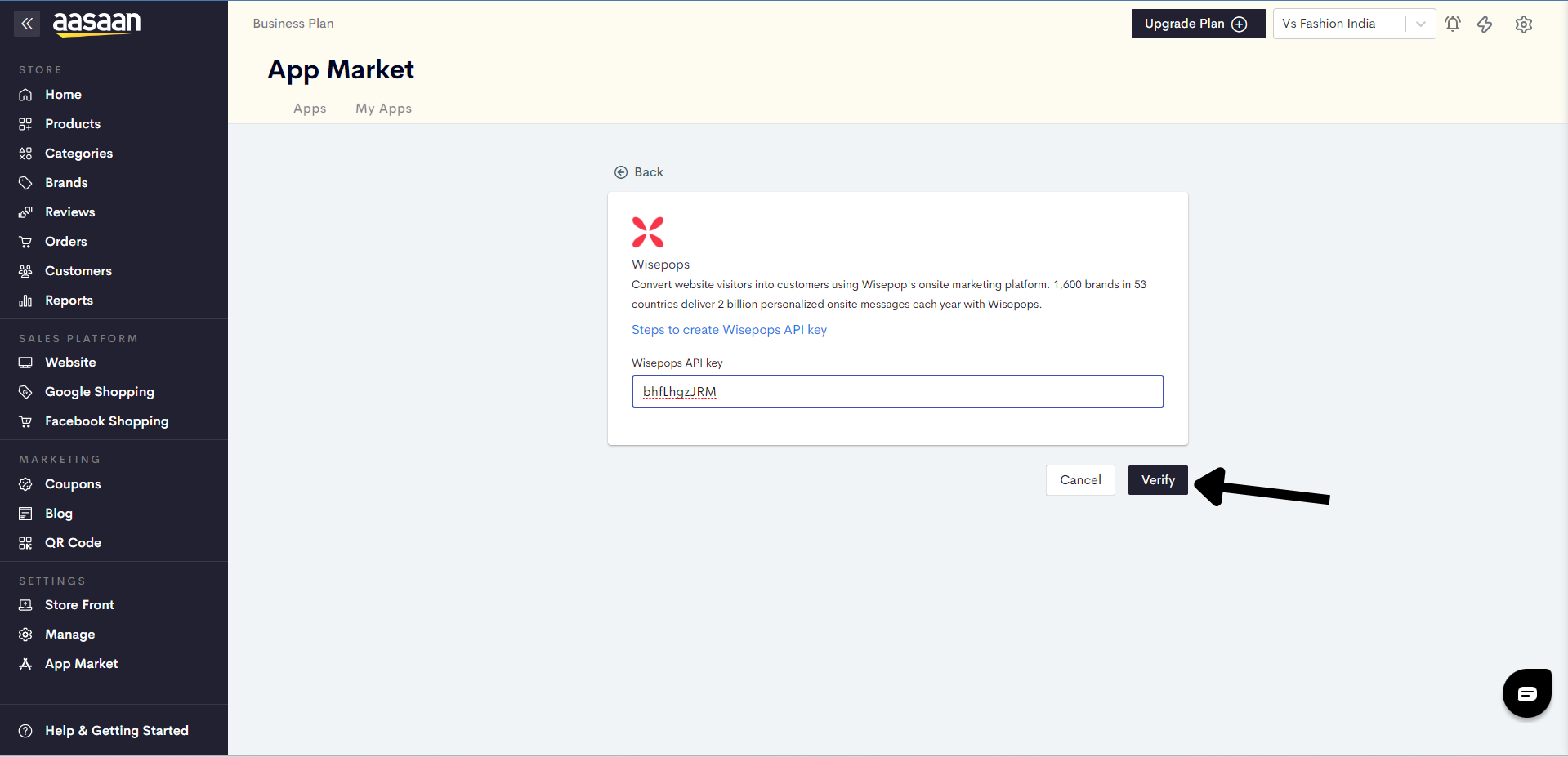Click the Business Plan label

tap(293, 24)
